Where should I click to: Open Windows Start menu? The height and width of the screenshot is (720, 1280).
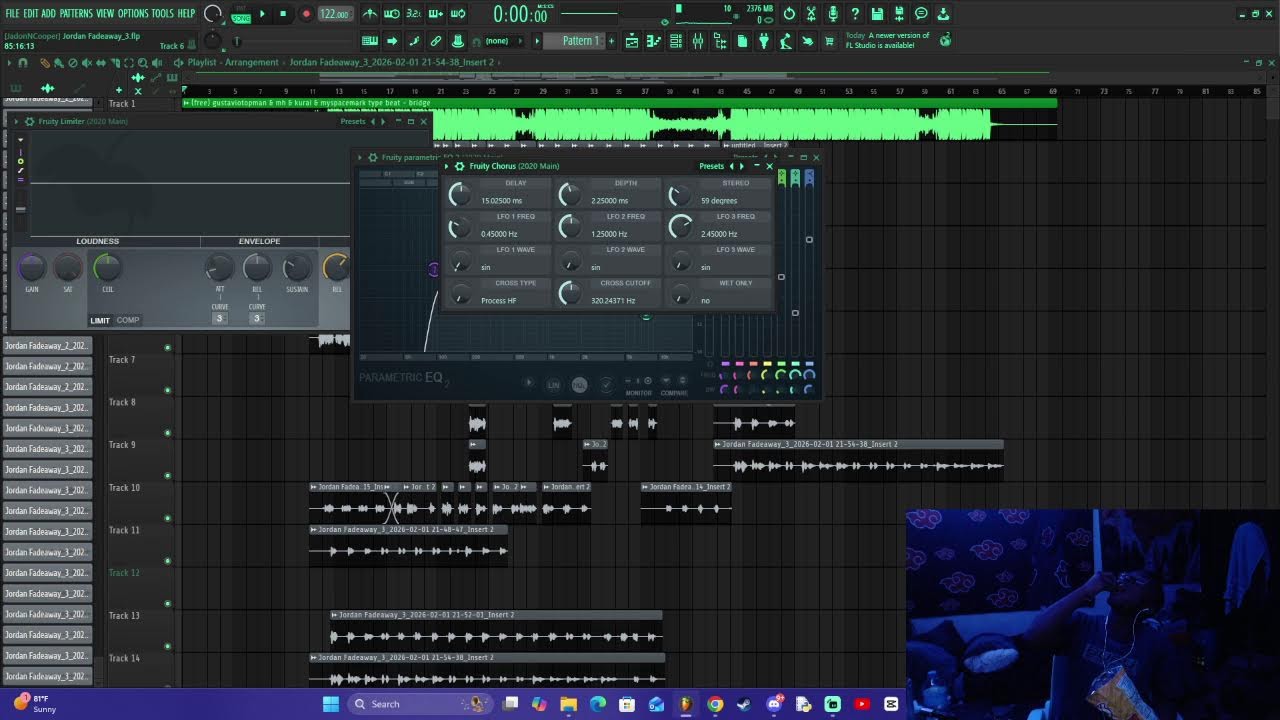tap(331, 704)
